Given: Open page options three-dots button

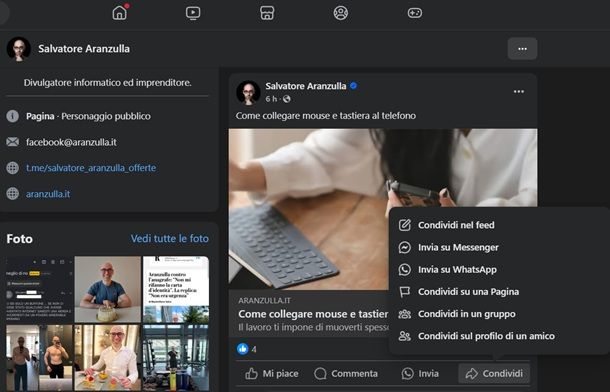Looking at the screenshot, I should [x=522, y=49].
